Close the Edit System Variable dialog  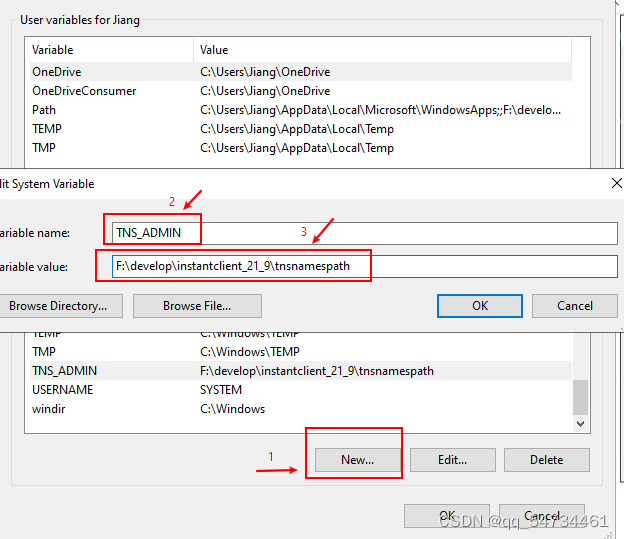click(616, 184)
